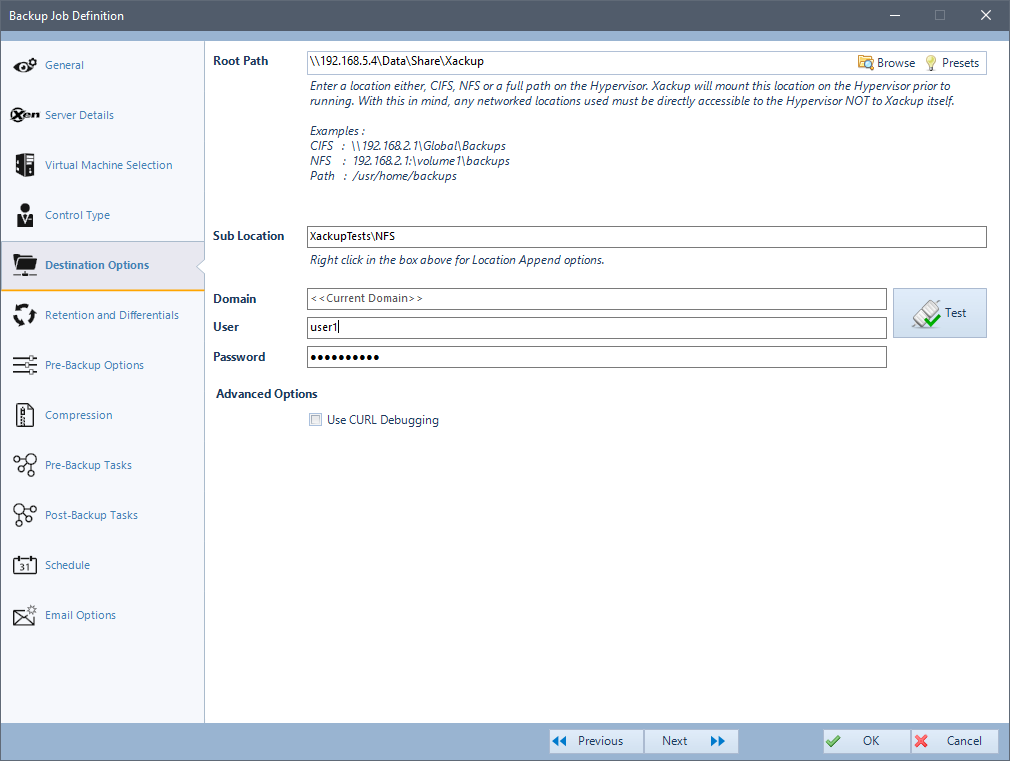Viewport: 1010px width, 761px height.
Task: Open the General section
Action: click(x=102, y=65)
